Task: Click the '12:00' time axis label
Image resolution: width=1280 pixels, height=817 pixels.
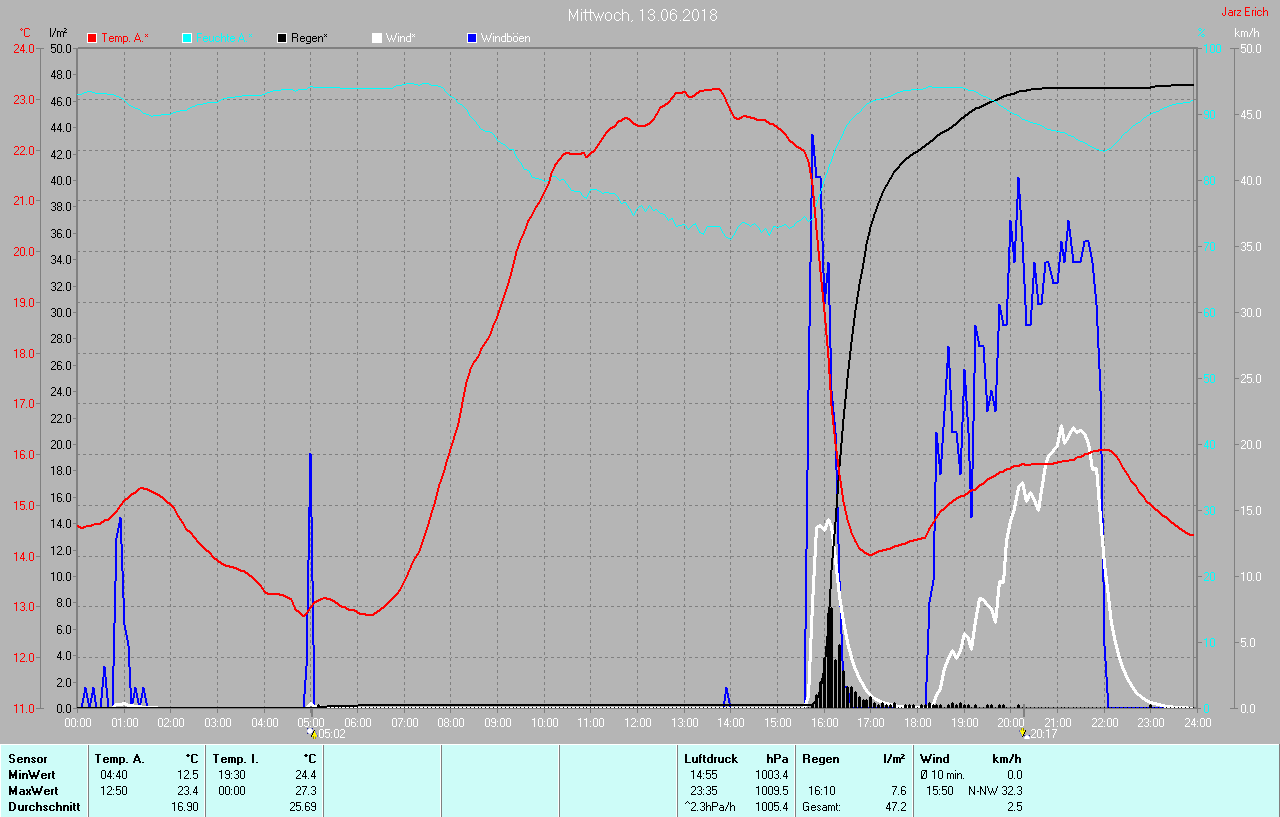Action: (637, 722)
